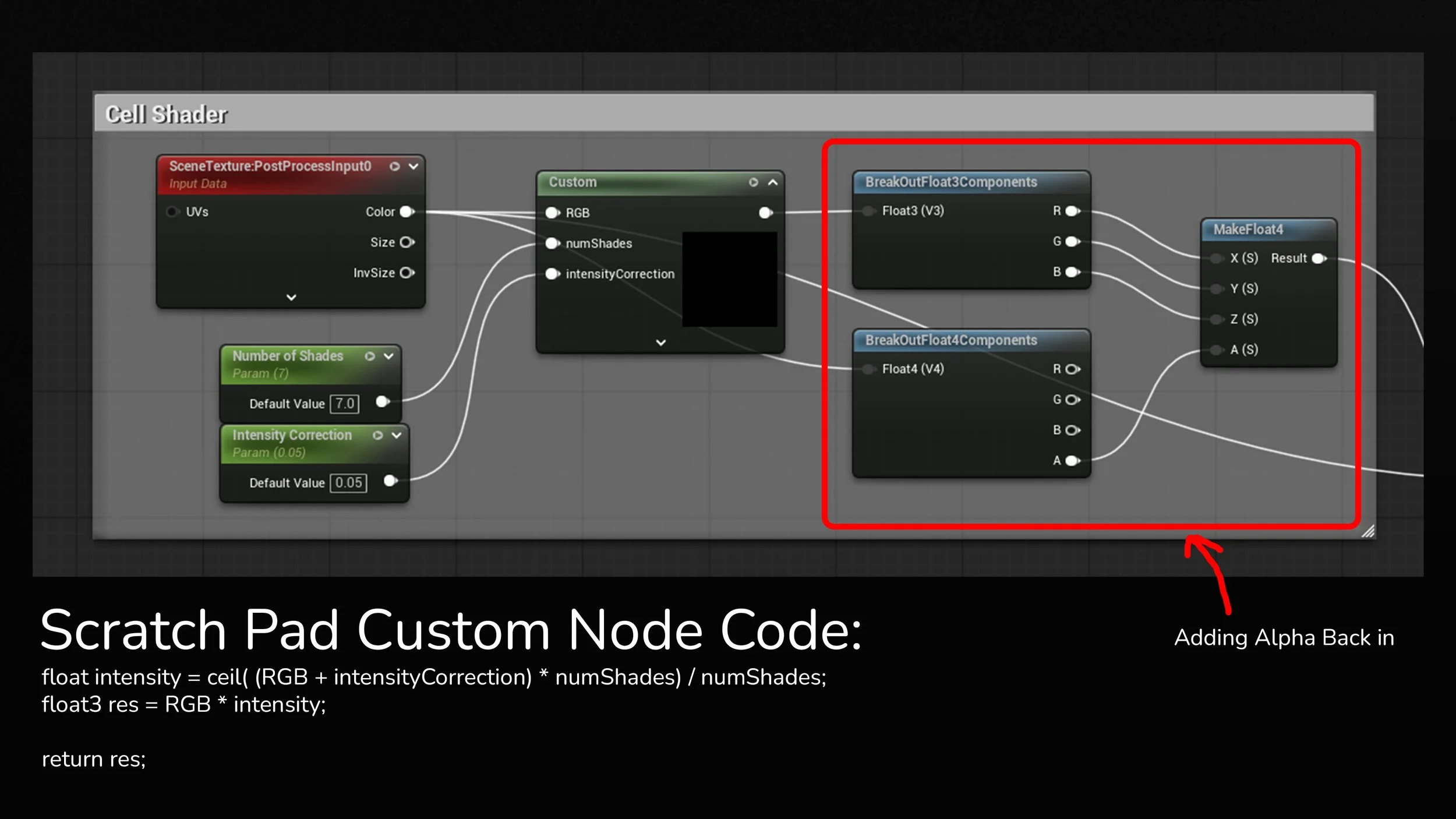Open the Intensity Correction node header dropdown arrow

click(x=397, y=435)
